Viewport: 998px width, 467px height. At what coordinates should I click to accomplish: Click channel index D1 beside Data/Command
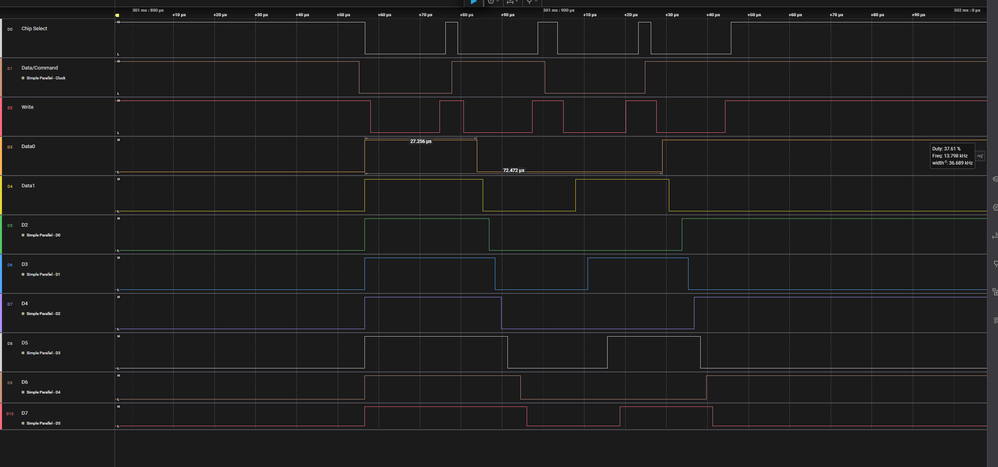coord(10,68)
